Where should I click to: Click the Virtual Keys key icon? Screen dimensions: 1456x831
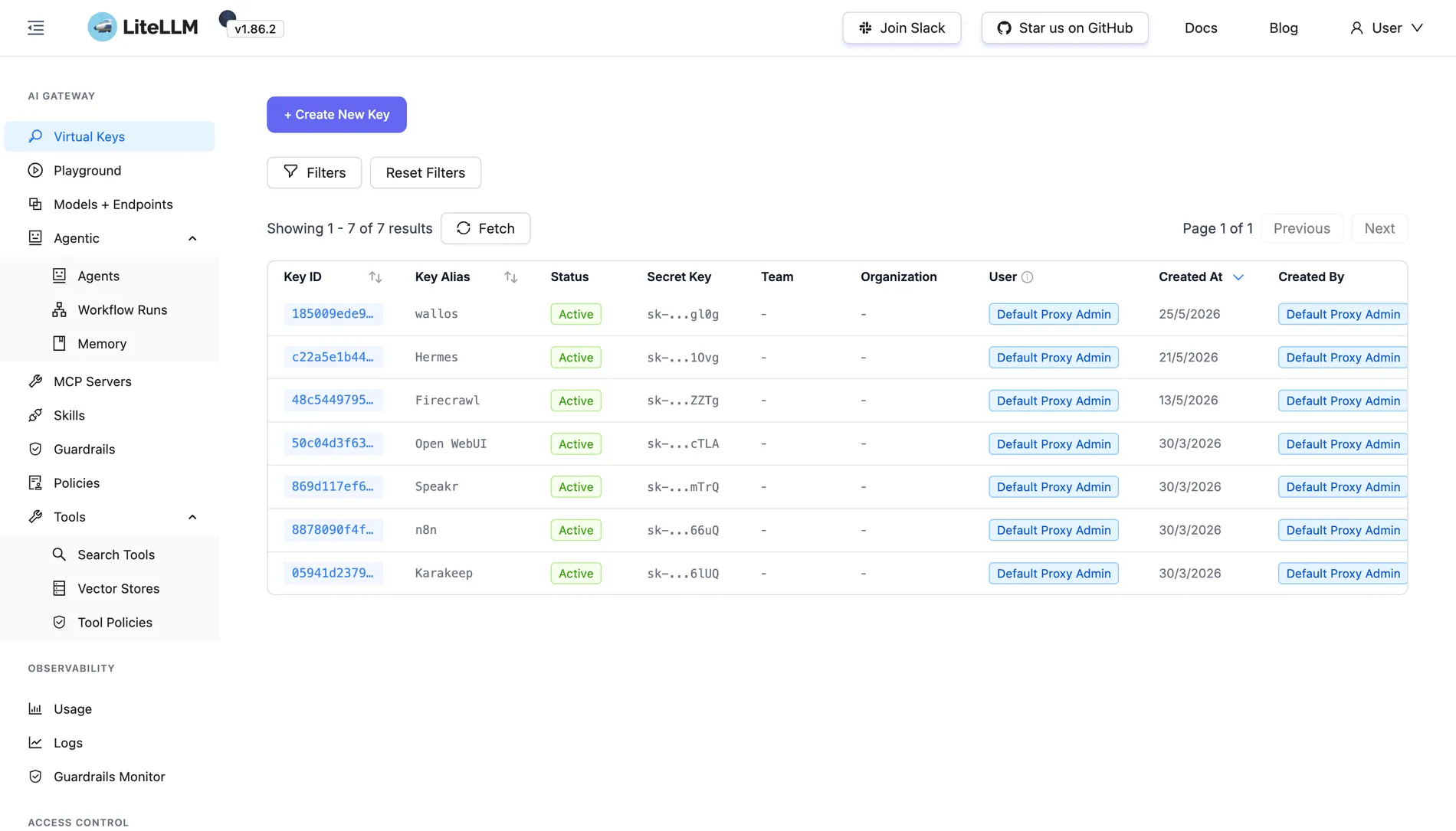pyautogui.click(x=35, y=136)
